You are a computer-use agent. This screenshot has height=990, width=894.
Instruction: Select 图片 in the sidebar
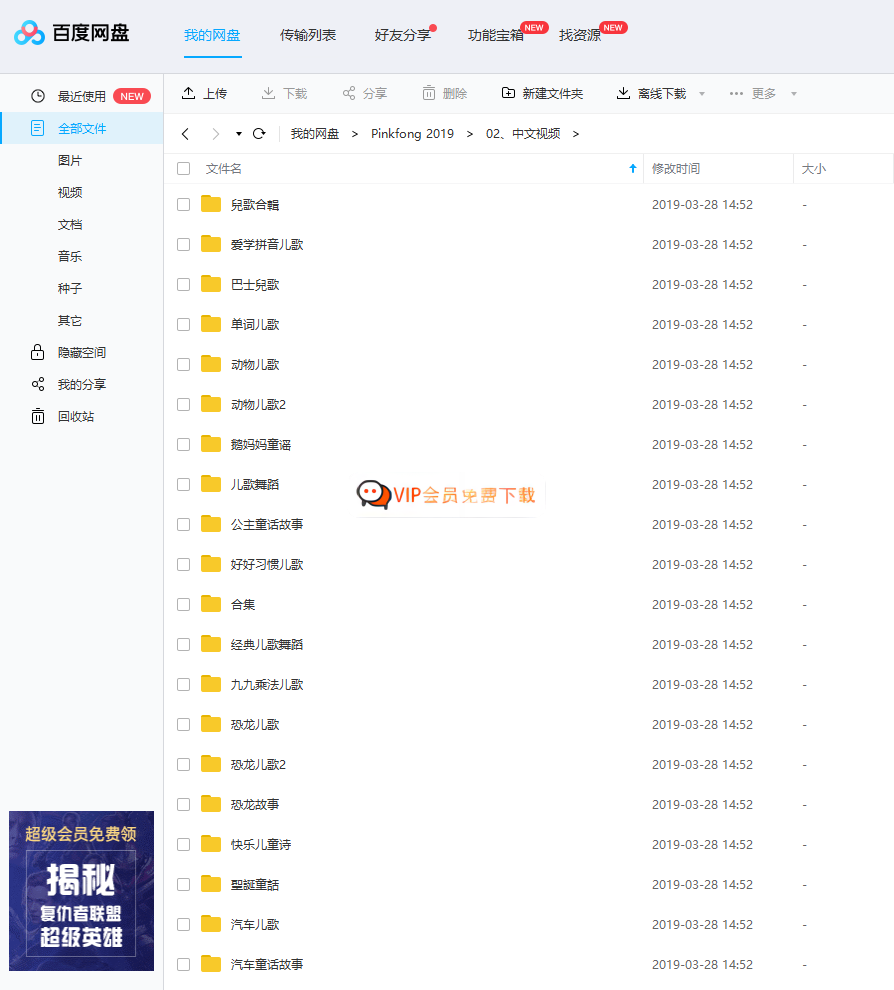pyautogui.click(x=70, y=160)
